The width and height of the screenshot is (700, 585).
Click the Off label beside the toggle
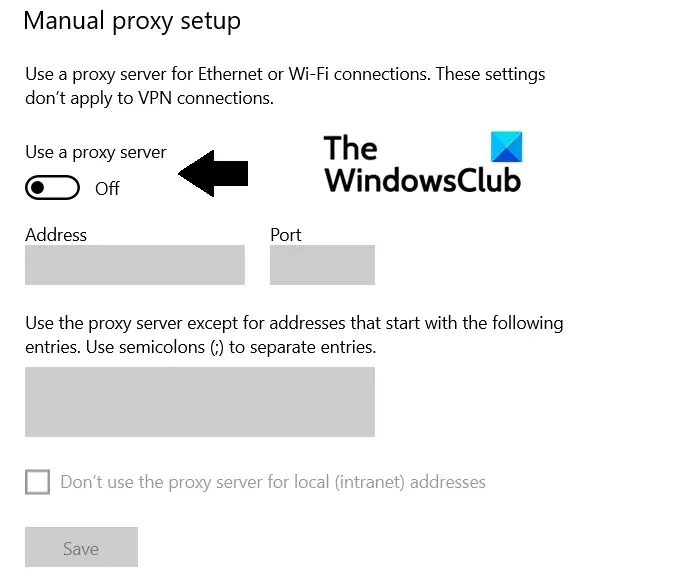[x=107, y=188]
